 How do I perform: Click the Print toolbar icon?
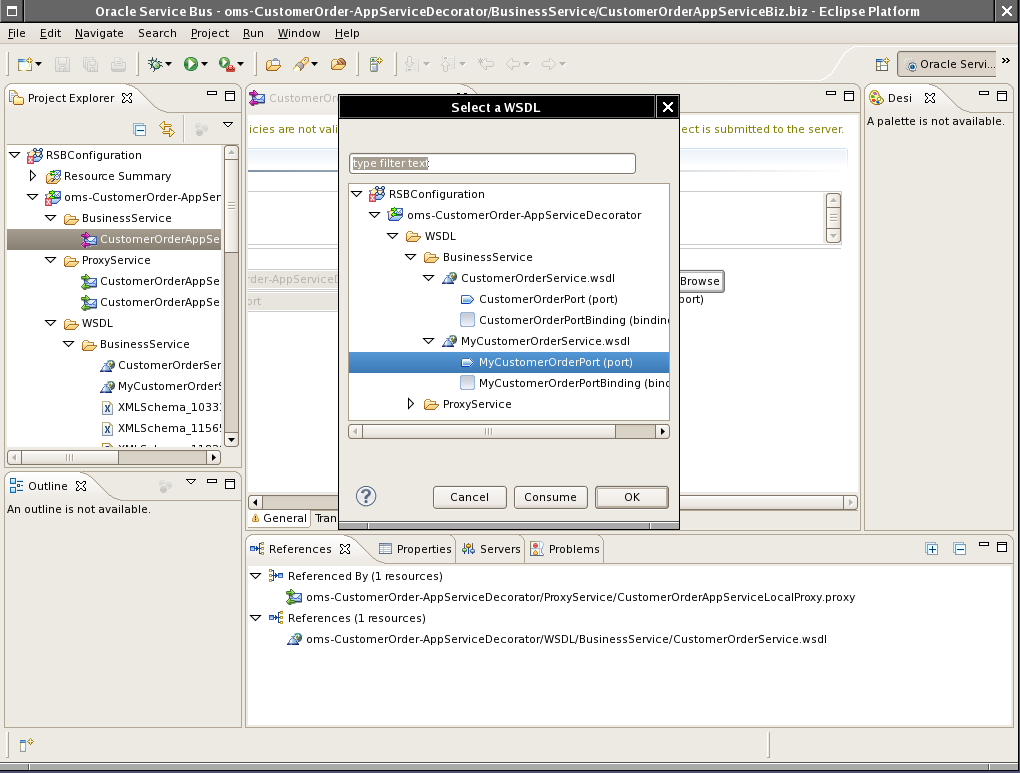tap(118, 64)
